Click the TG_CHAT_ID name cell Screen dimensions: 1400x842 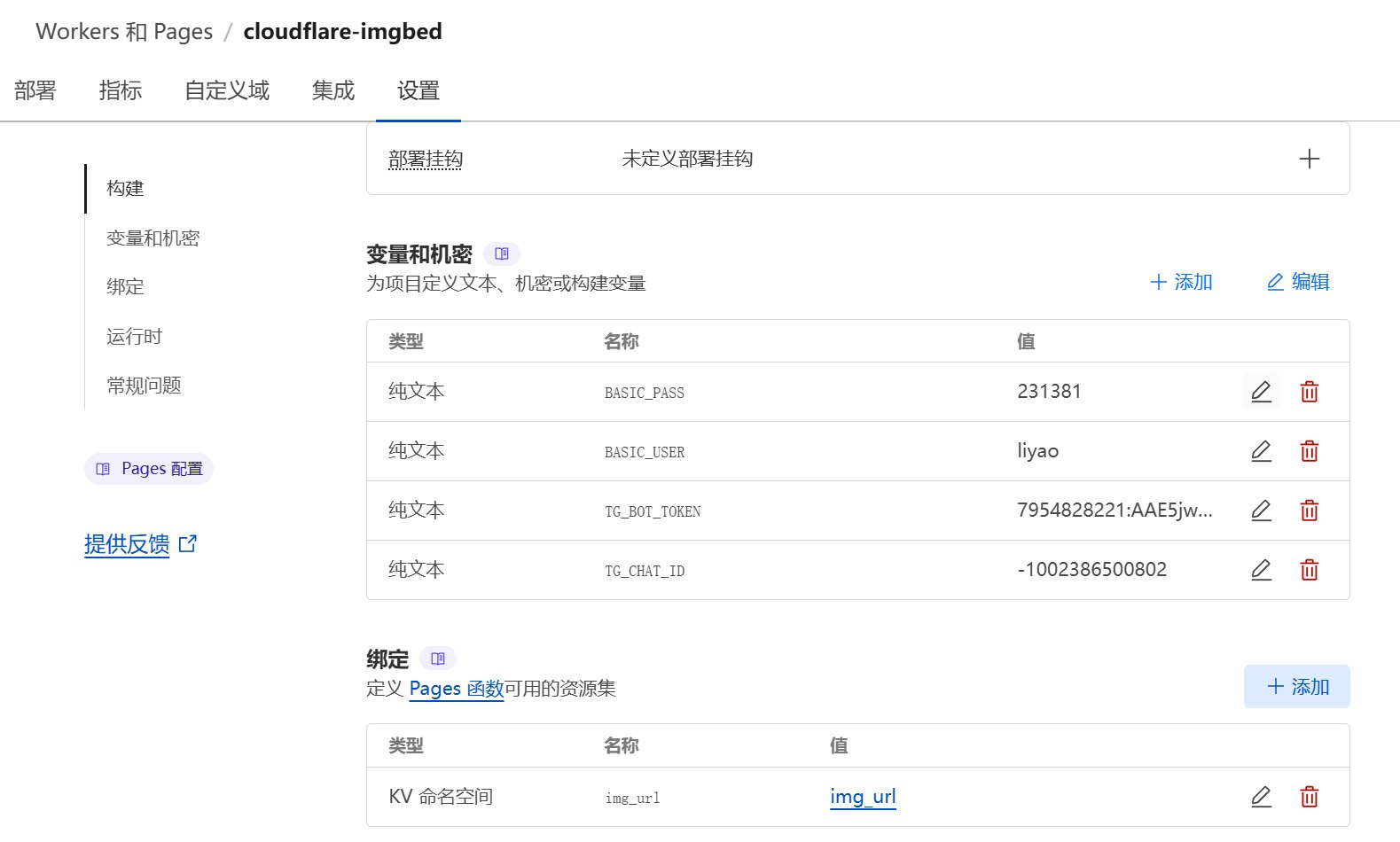(645, 571)
